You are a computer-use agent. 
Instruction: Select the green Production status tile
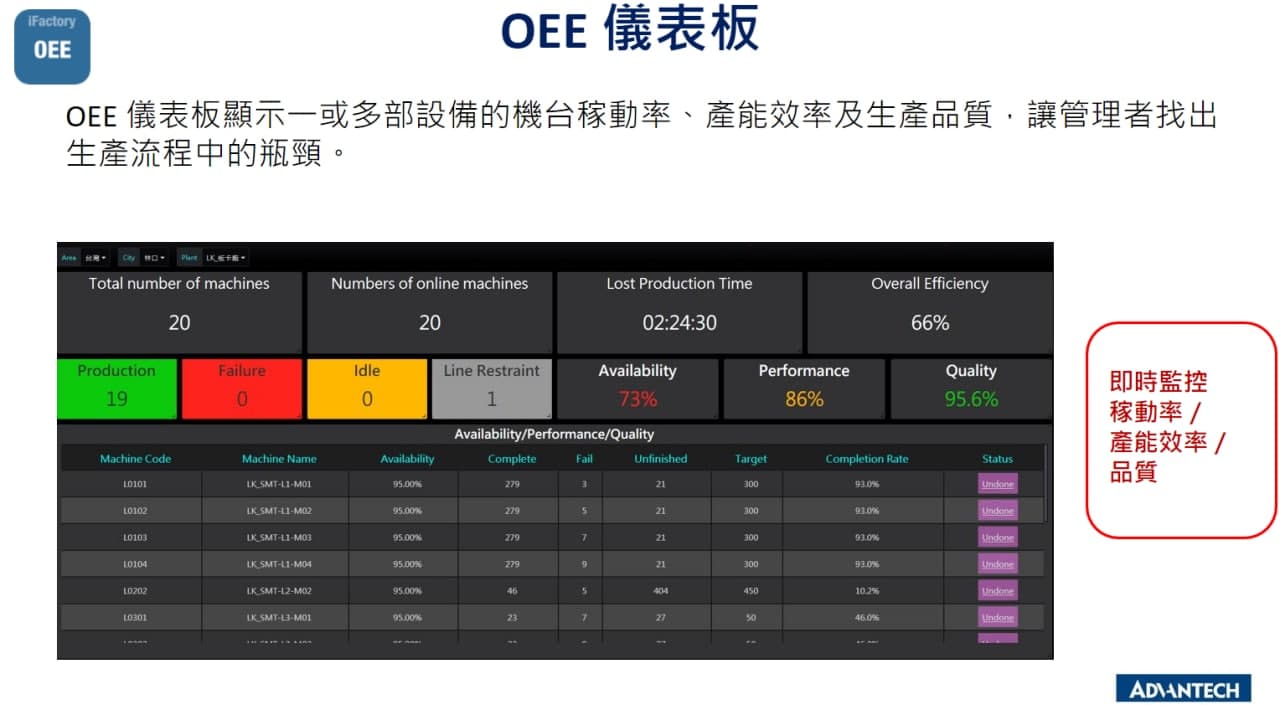(117, 388)
